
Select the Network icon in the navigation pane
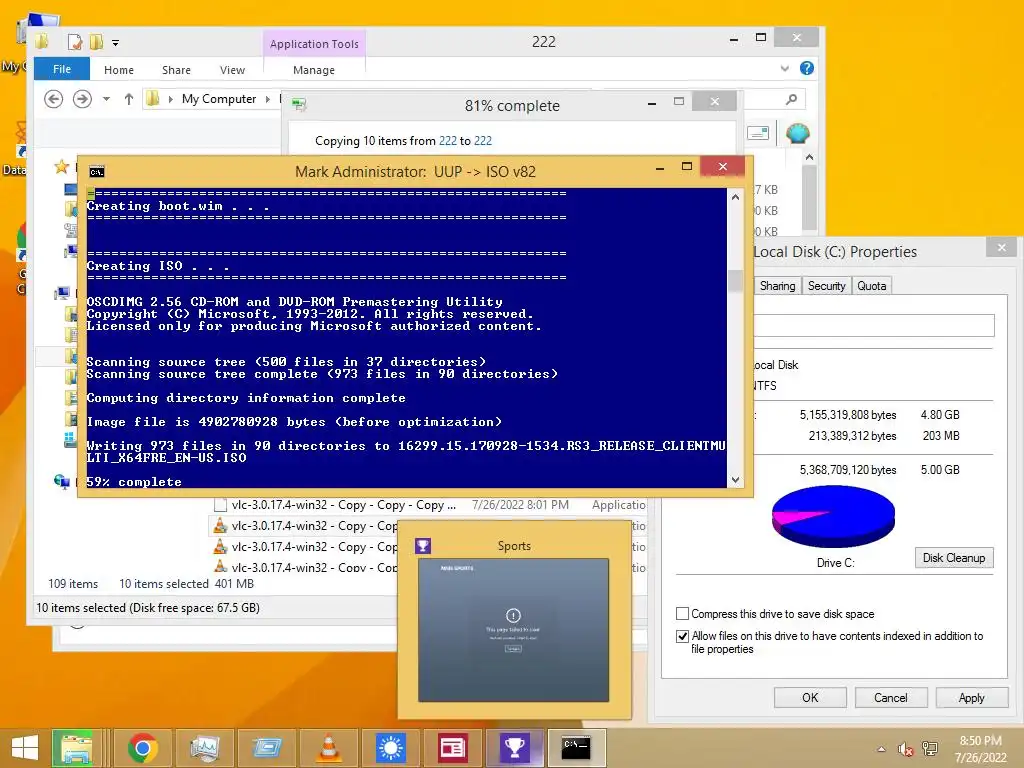(x=62, y=482)
